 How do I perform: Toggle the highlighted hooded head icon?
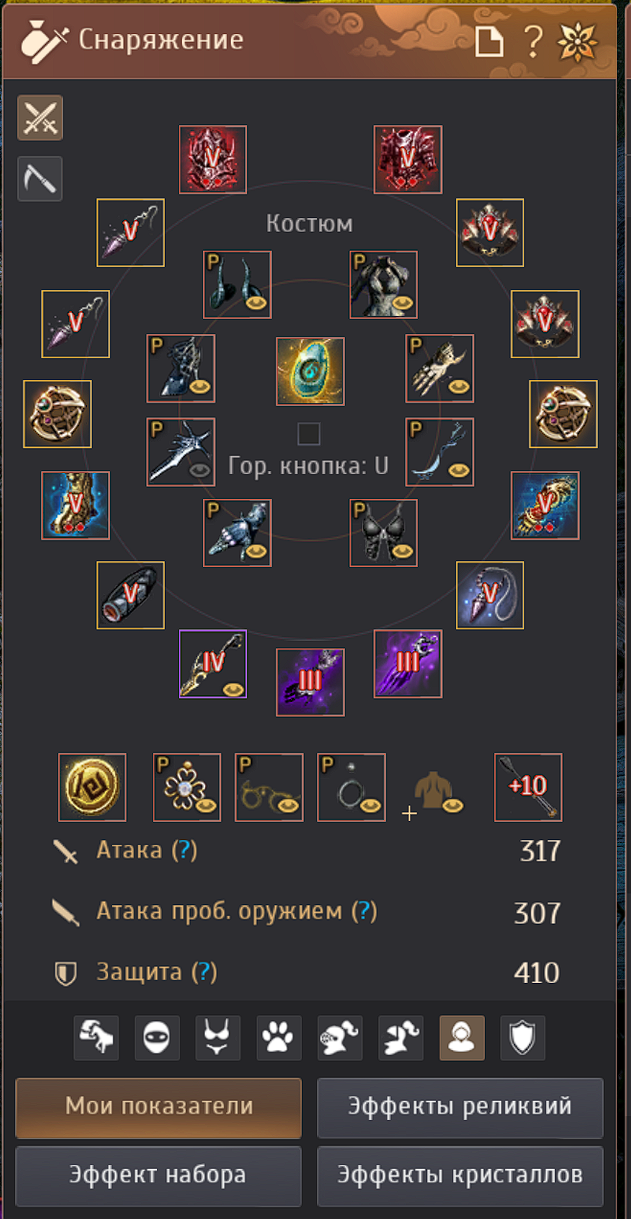tap(462, 1038)
